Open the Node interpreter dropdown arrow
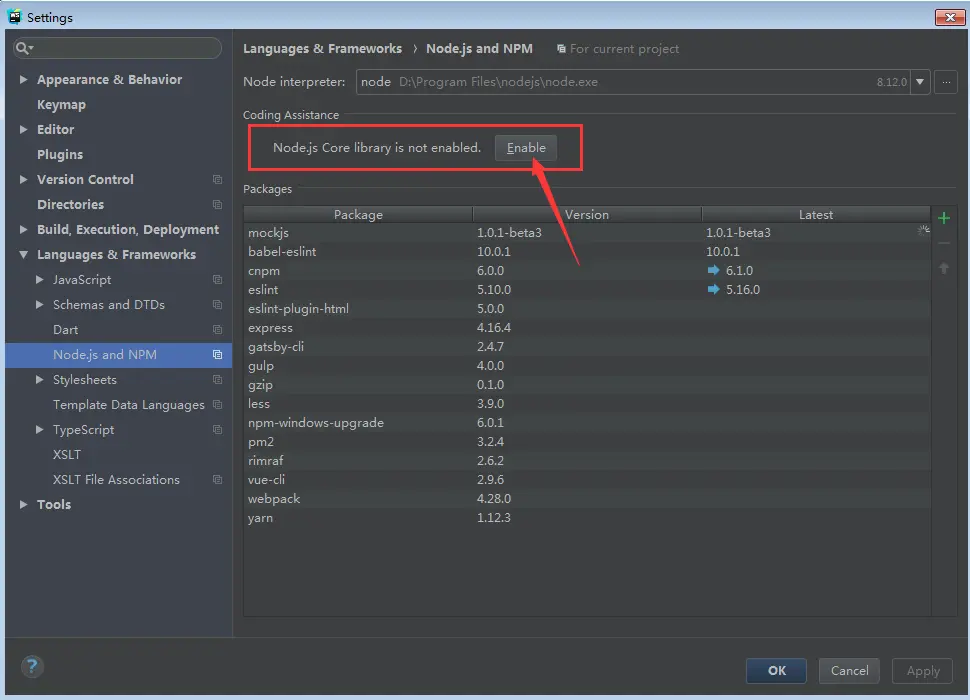Image resolution: width=970 pixels, height=700 pixels. [x=920, y=82]
